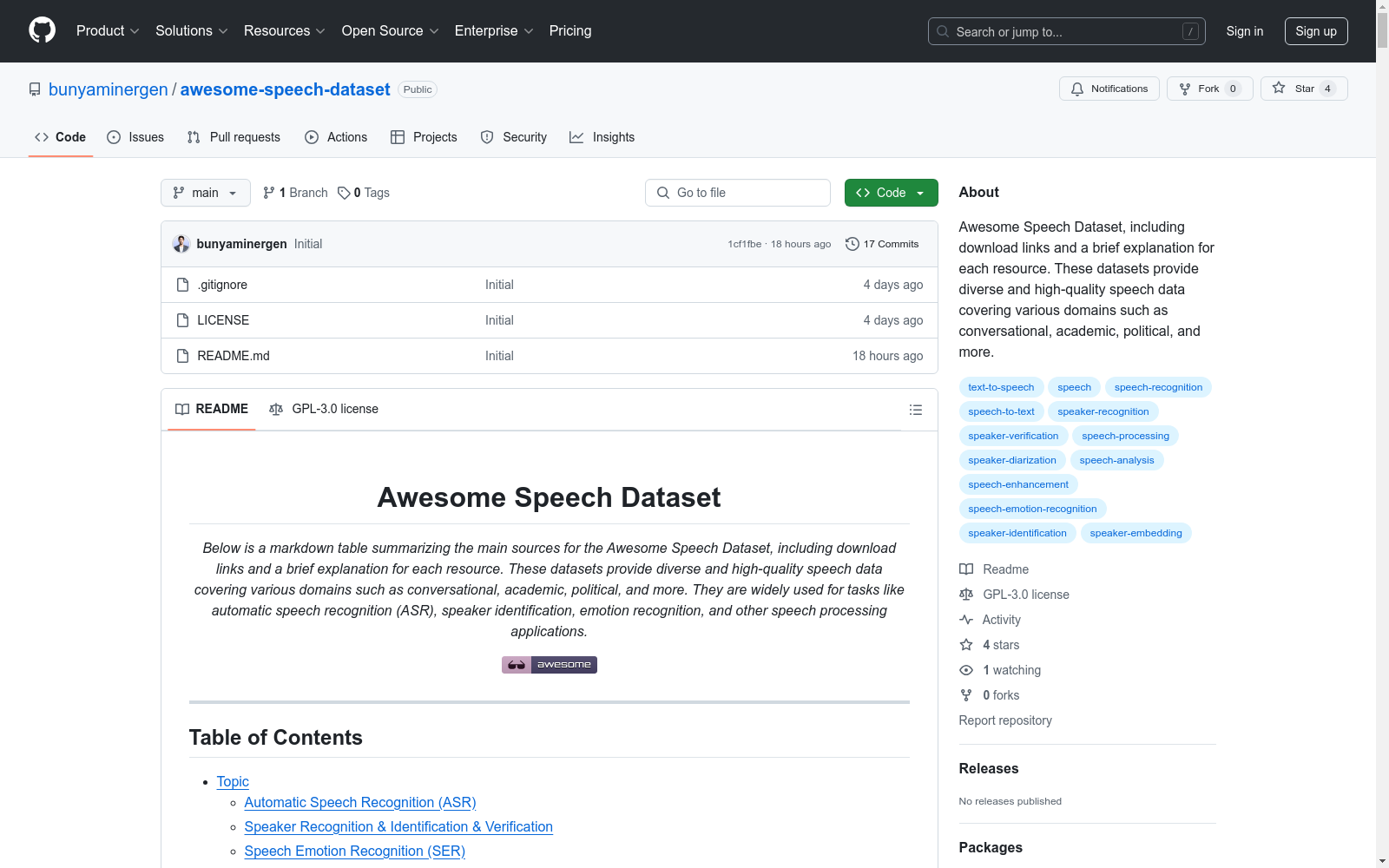Viewport: 1389px width, 868px height.
Task: Open the Projects tab
Action: point(424,137)
